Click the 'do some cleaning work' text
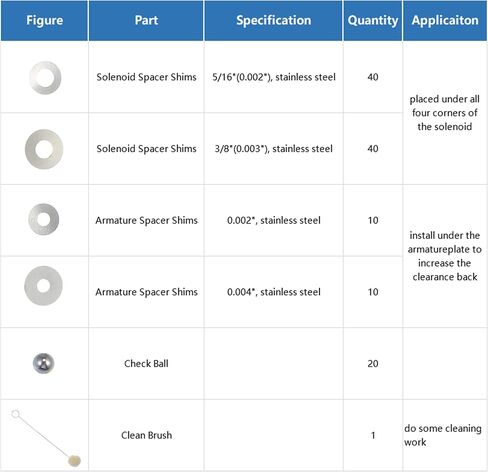 click(x=443, y=435)
